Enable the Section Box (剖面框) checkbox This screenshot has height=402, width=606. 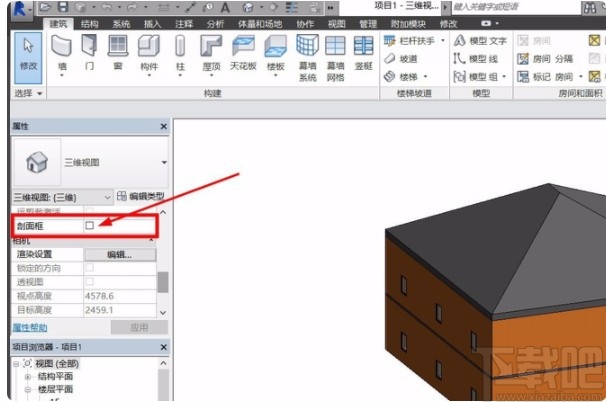[90, 226]
